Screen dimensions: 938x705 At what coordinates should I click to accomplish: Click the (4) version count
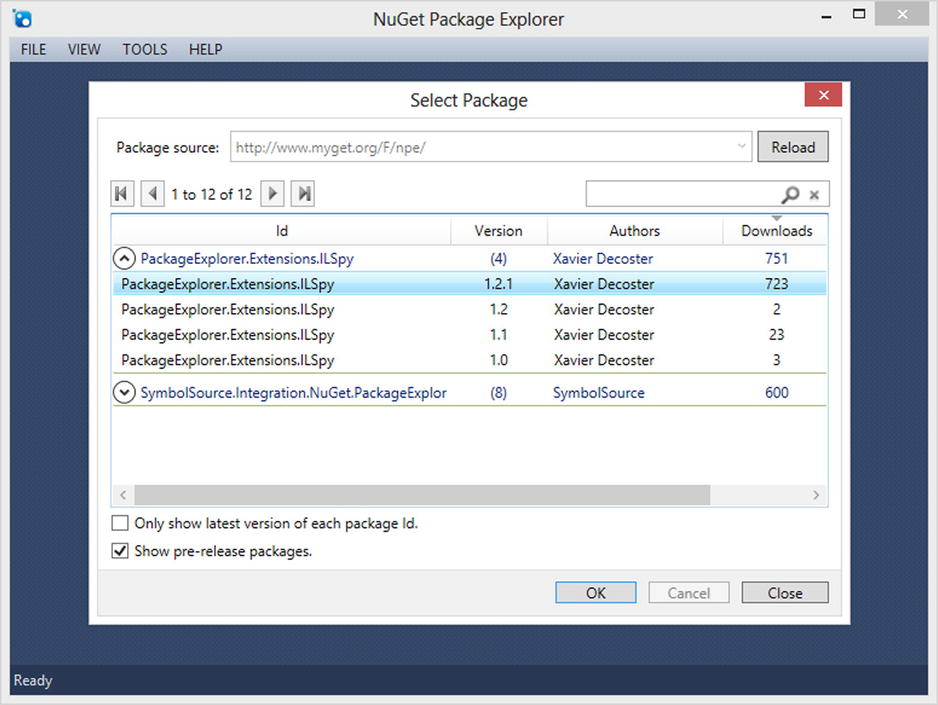click(498, 258)
